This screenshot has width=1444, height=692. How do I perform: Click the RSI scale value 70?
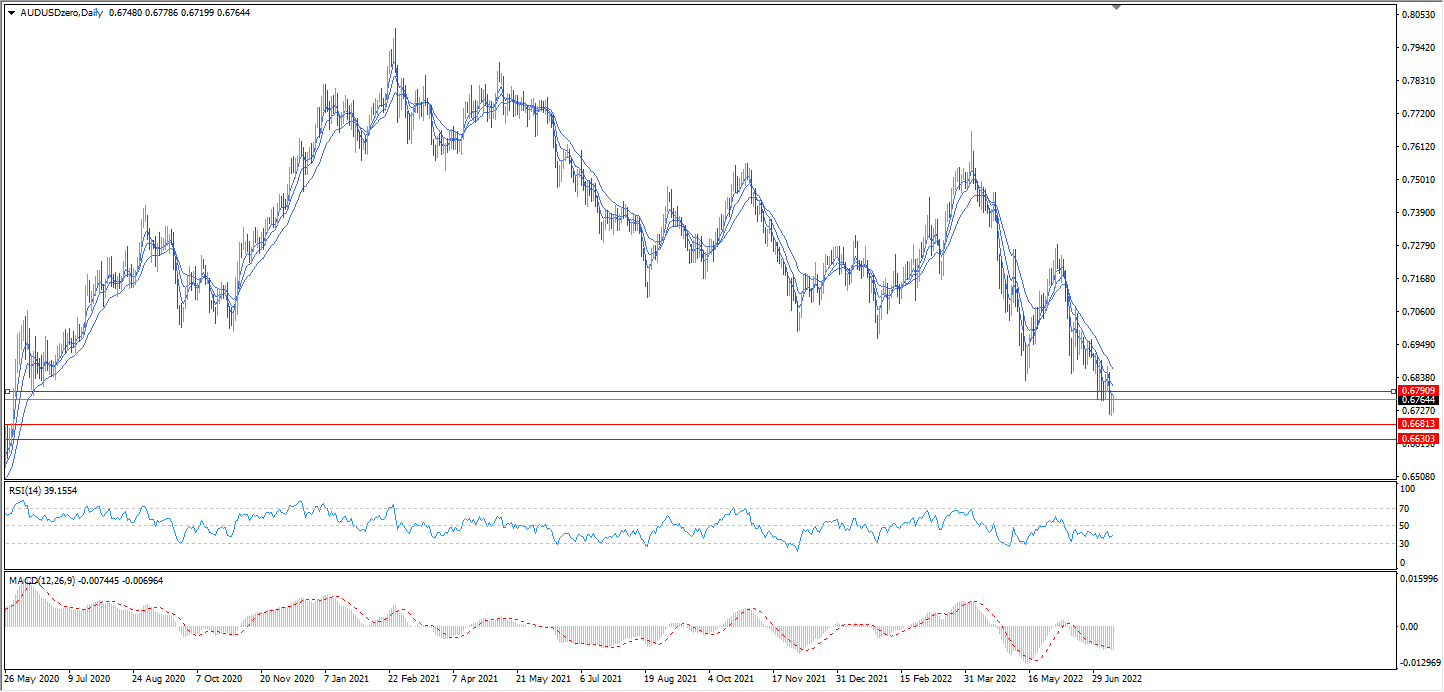1405,508
